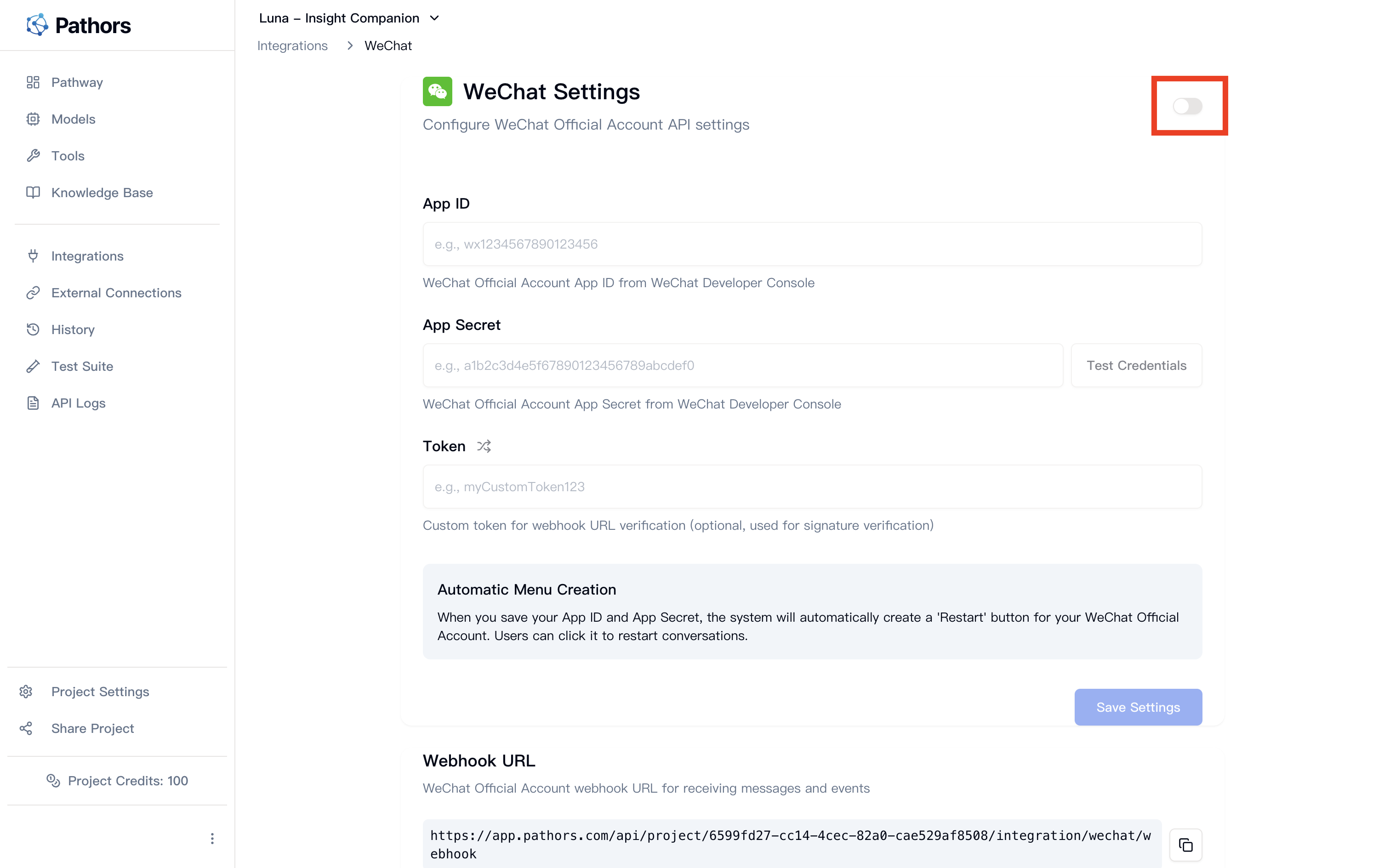Select the Test Suite pen icon
1390x868 pixels.
(x=33, y=366)
